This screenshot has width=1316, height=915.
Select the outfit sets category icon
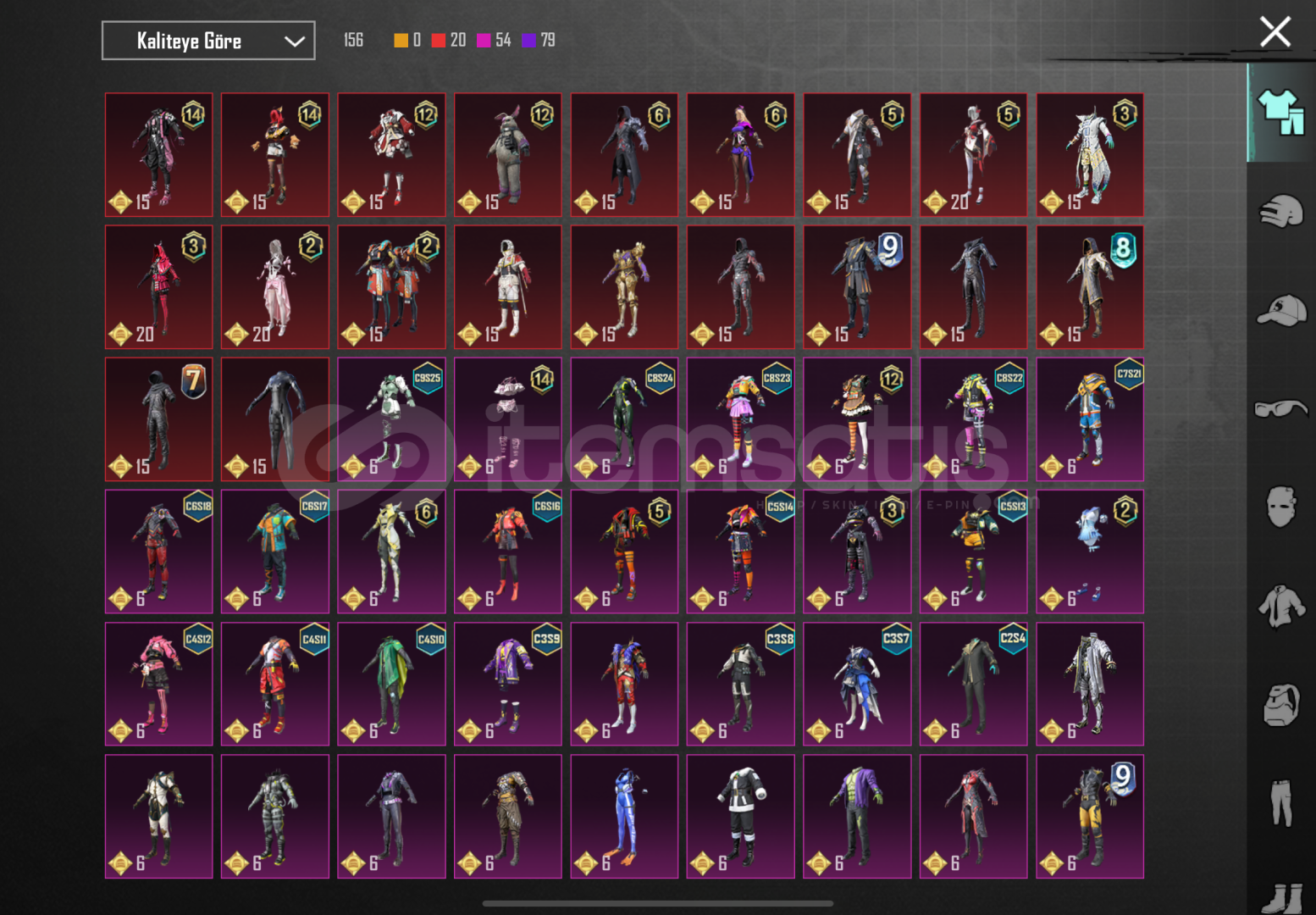point(1281,112)
